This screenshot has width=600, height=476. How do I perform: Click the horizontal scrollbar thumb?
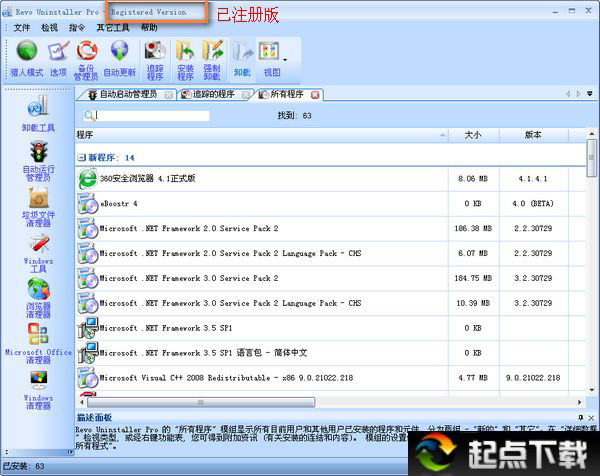(201, 402)
